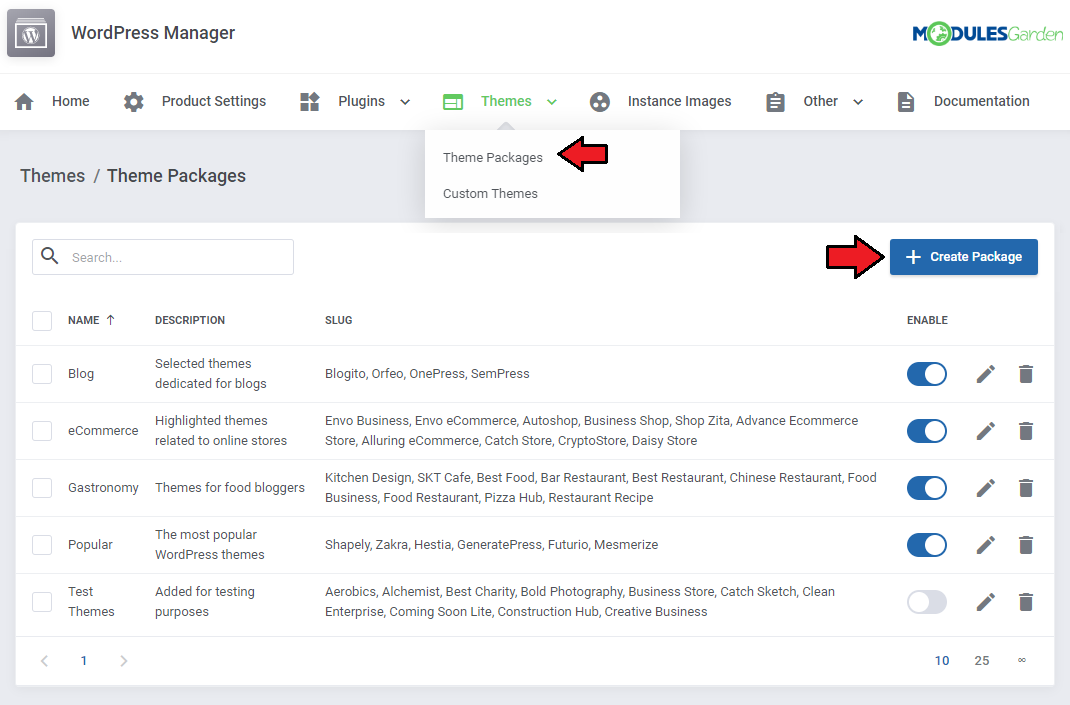Tick the Gastronomy row checkbox
The height and width of the screenshot is (705, 1070).
(42, 488)
